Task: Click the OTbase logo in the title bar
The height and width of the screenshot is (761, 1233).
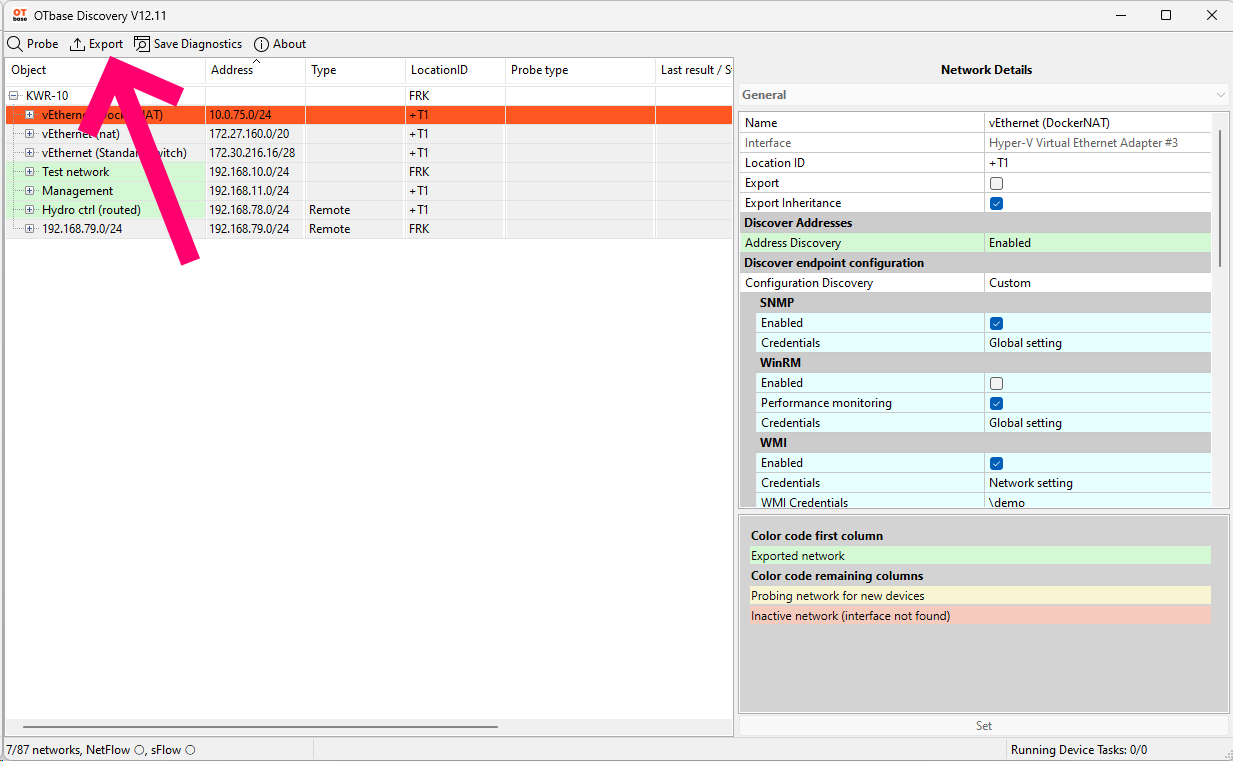Action: (19, 15)
